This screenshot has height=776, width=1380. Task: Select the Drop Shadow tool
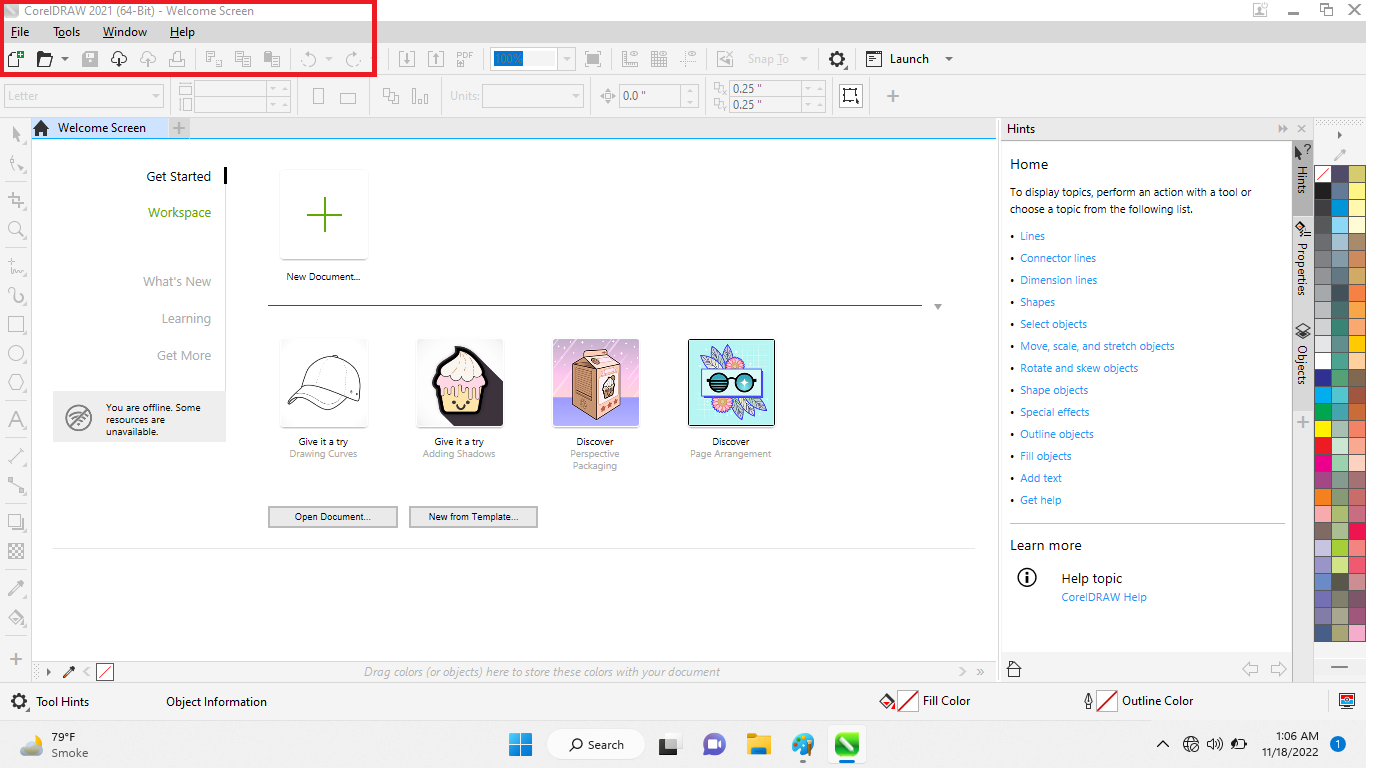[x=16, y=522]
